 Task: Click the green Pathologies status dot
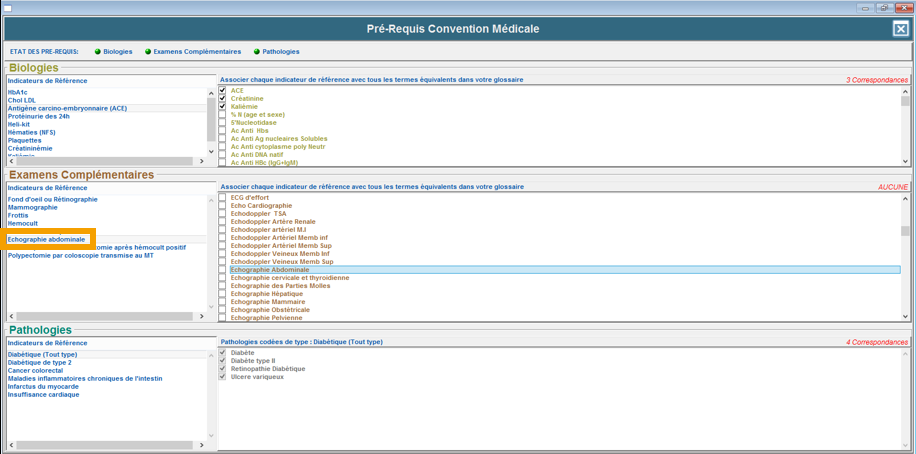click(x=256, y=52)
